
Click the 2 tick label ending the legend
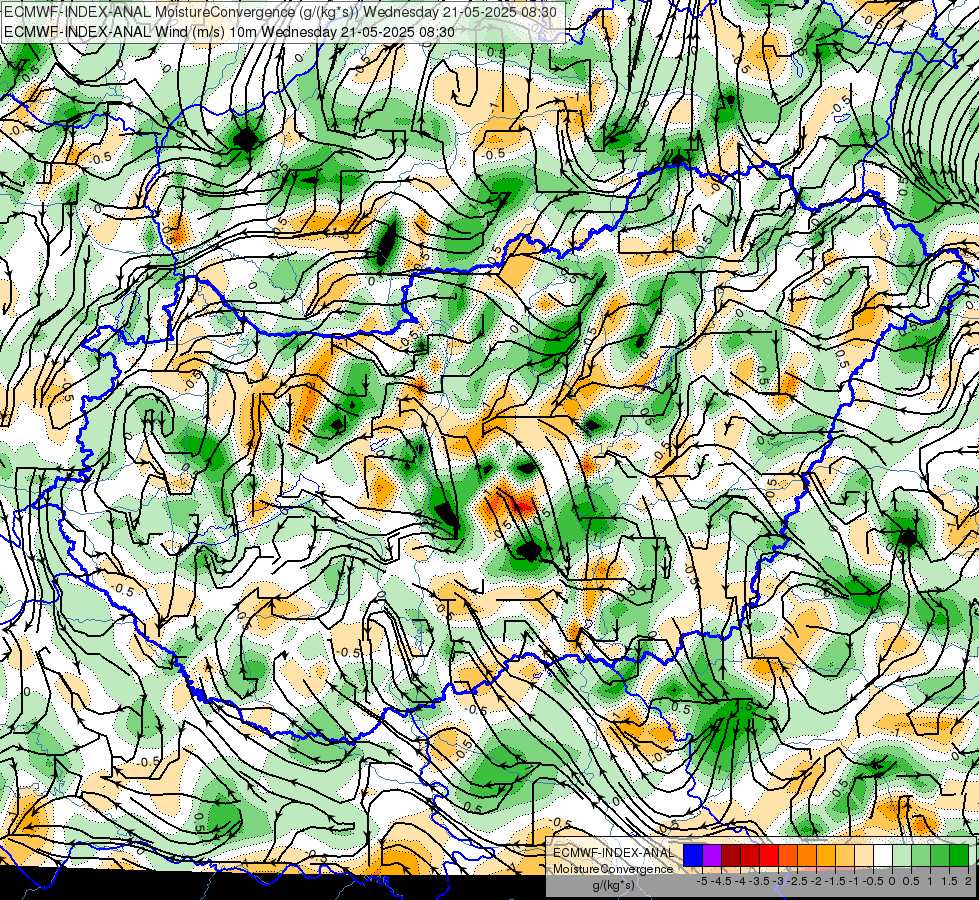[968, 881]
